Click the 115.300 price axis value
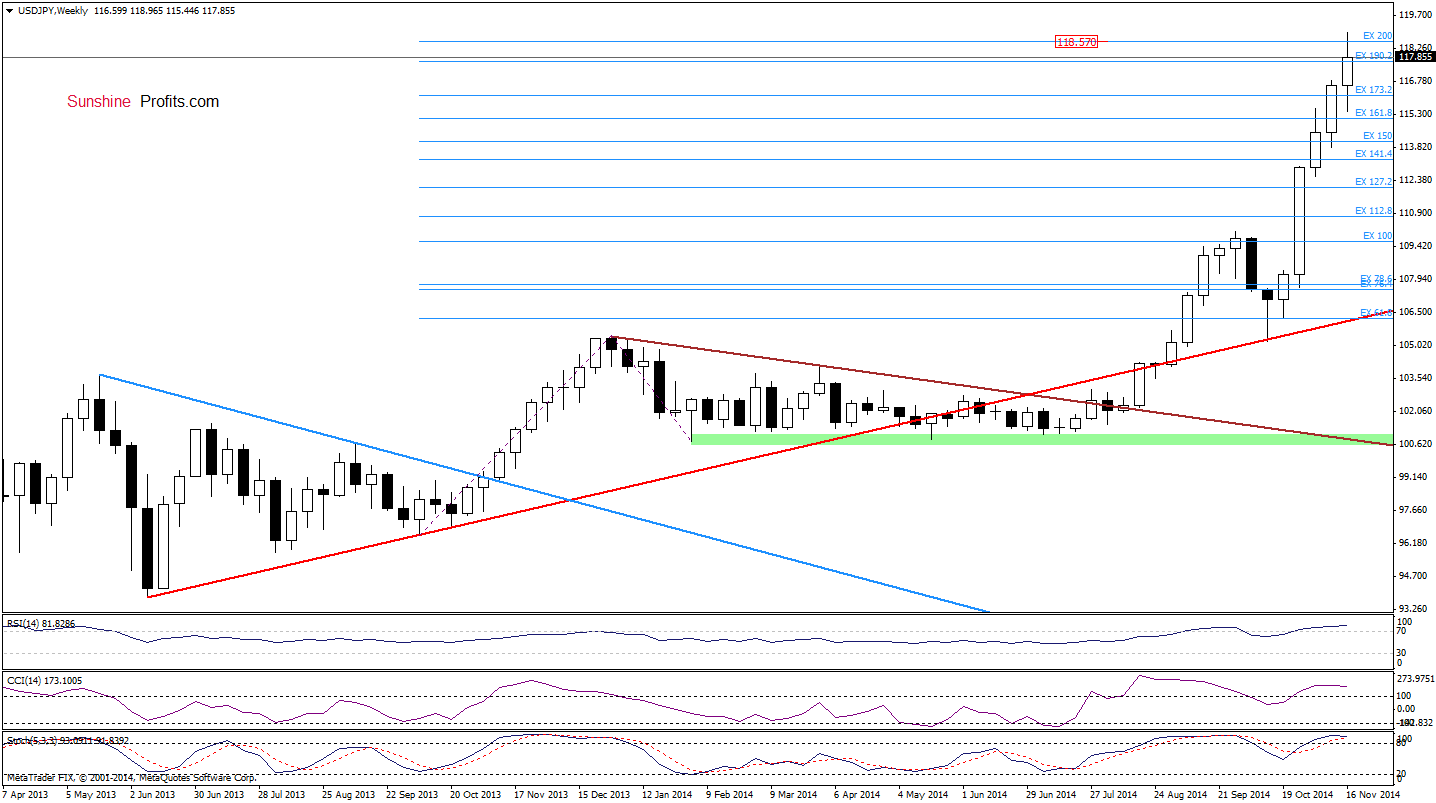The height and width of the screenshot is (803, 1436). [x=1416, y=114]
